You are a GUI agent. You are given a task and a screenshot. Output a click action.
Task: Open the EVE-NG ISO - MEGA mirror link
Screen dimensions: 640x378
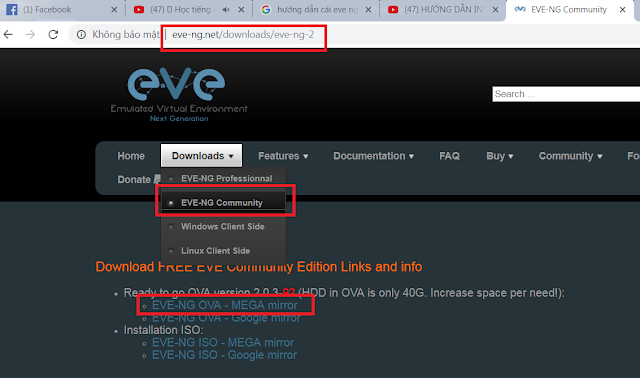223,342
